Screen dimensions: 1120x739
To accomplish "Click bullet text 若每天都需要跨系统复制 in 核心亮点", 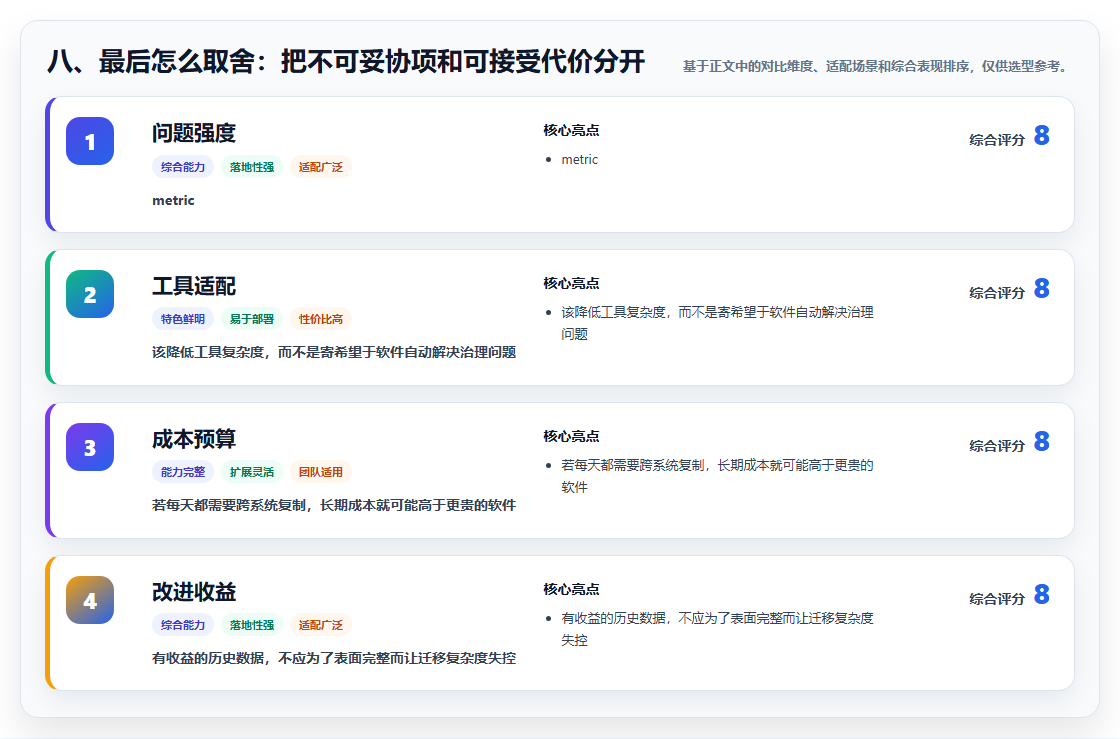I will click(x=717, y=476).
